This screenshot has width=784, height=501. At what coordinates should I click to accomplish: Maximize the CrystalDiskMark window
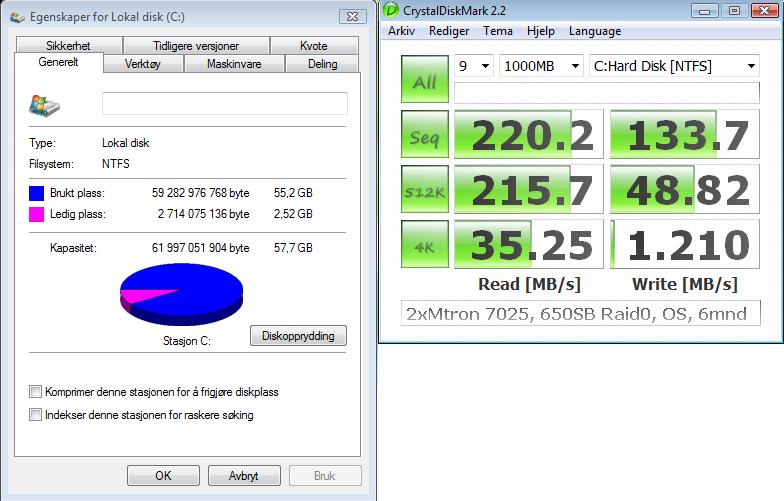click(734, 11)
